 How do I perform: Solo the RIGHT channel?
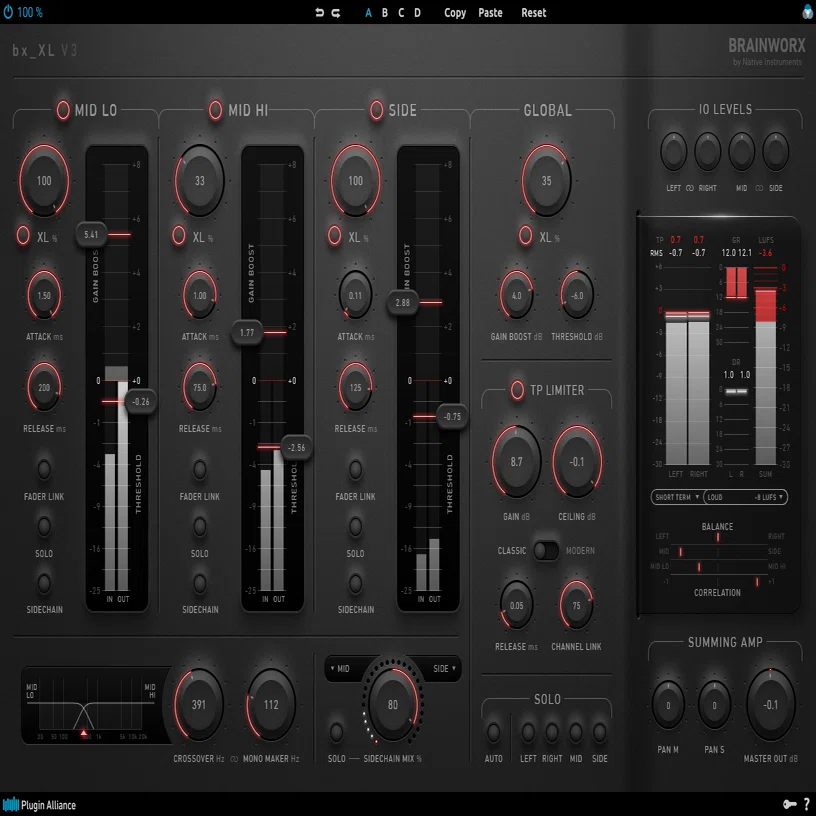tap(552, 732)
